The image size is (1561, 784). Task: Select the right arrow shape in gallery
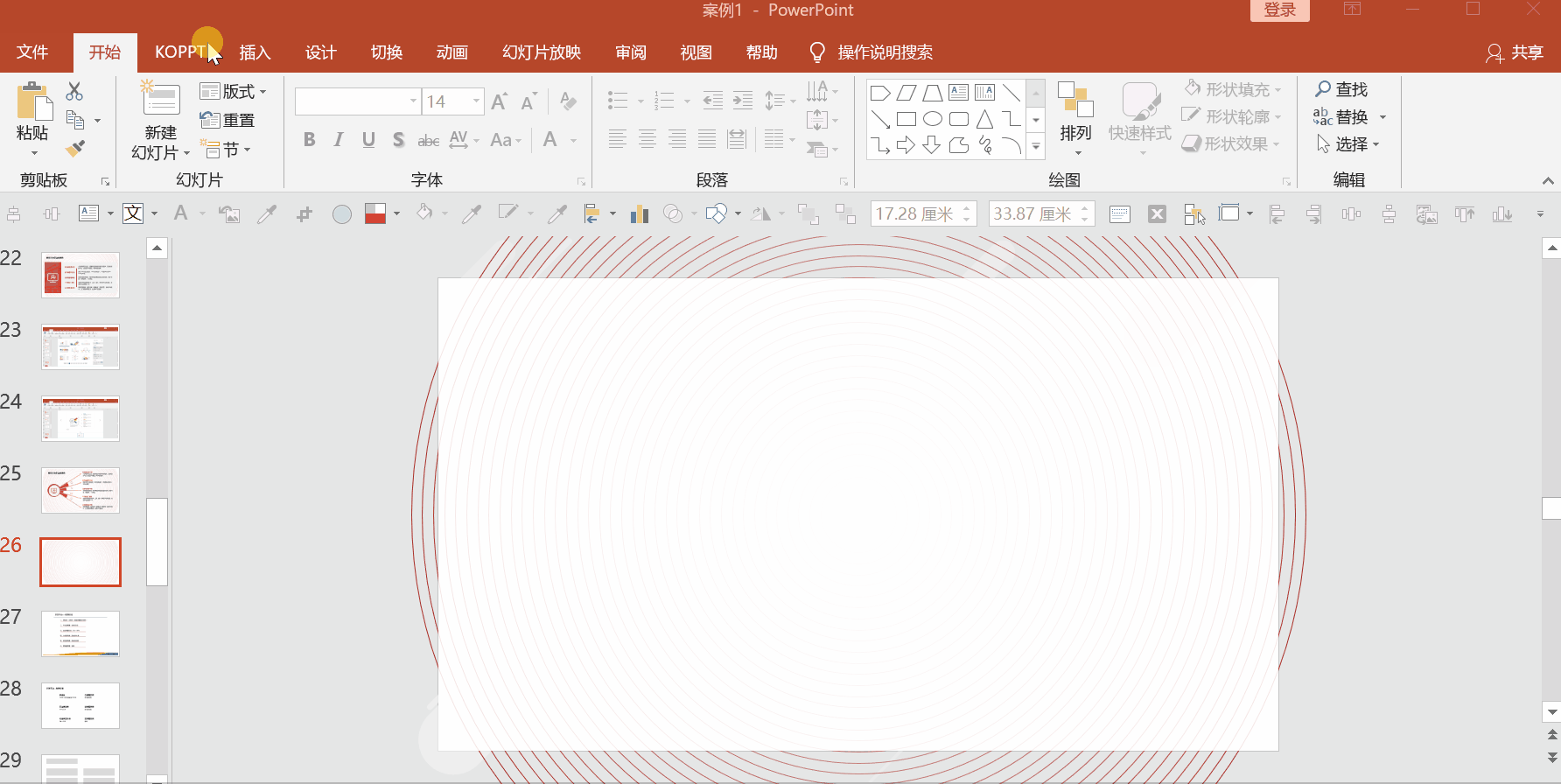pyautogui.click(x=906, y=145)
